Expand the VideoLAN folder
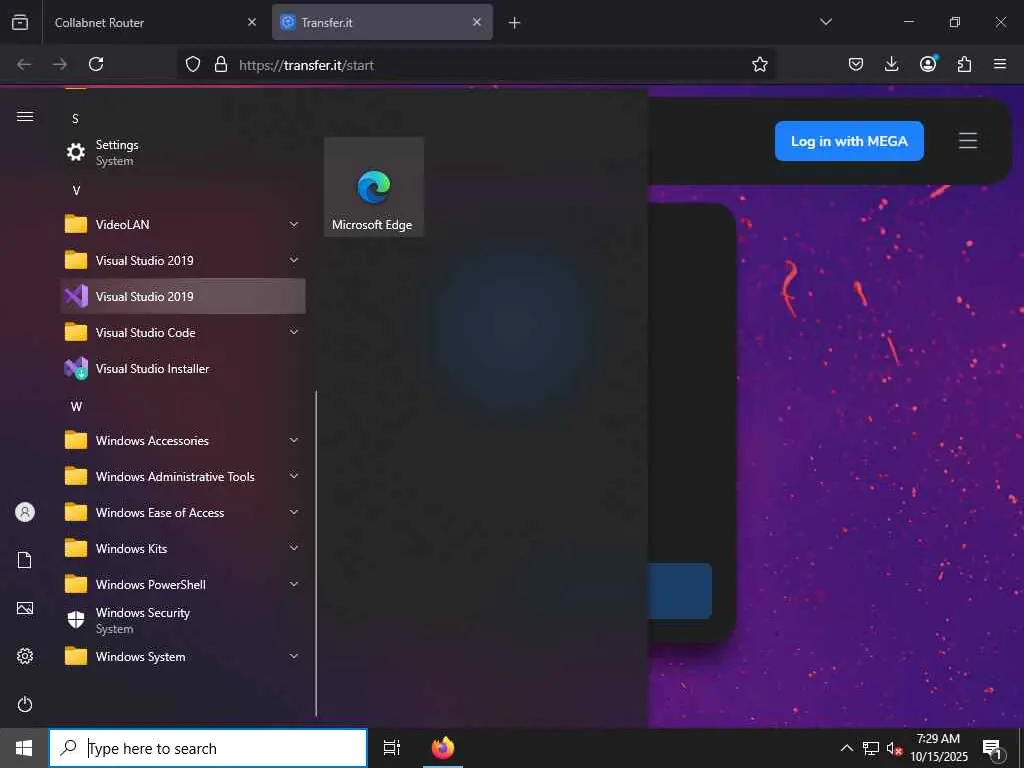This screenshot has width=1024, height=768. 183,225
